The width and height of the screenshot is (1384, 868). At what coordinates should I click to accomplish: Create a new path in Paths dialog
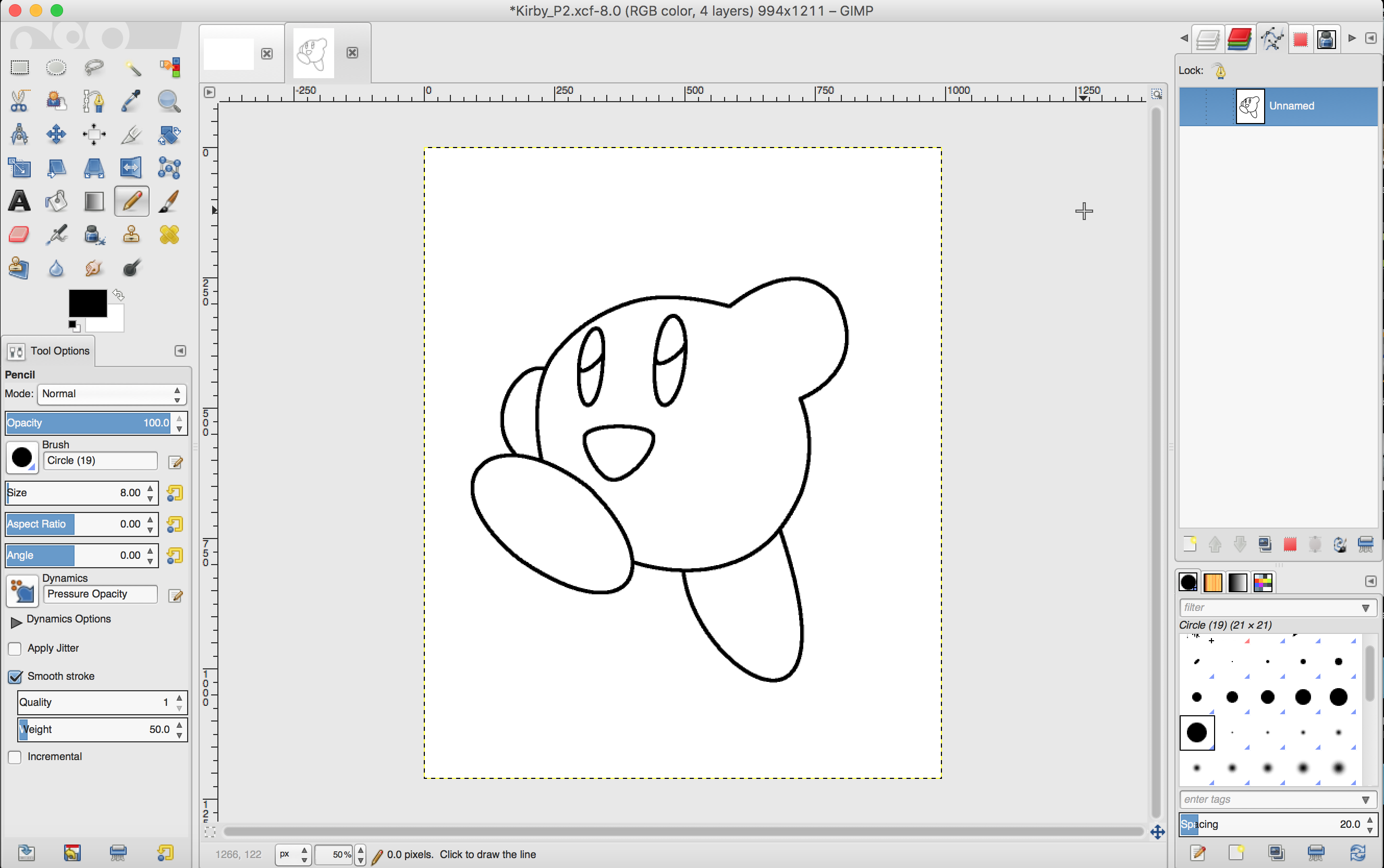pos(1190,544)
